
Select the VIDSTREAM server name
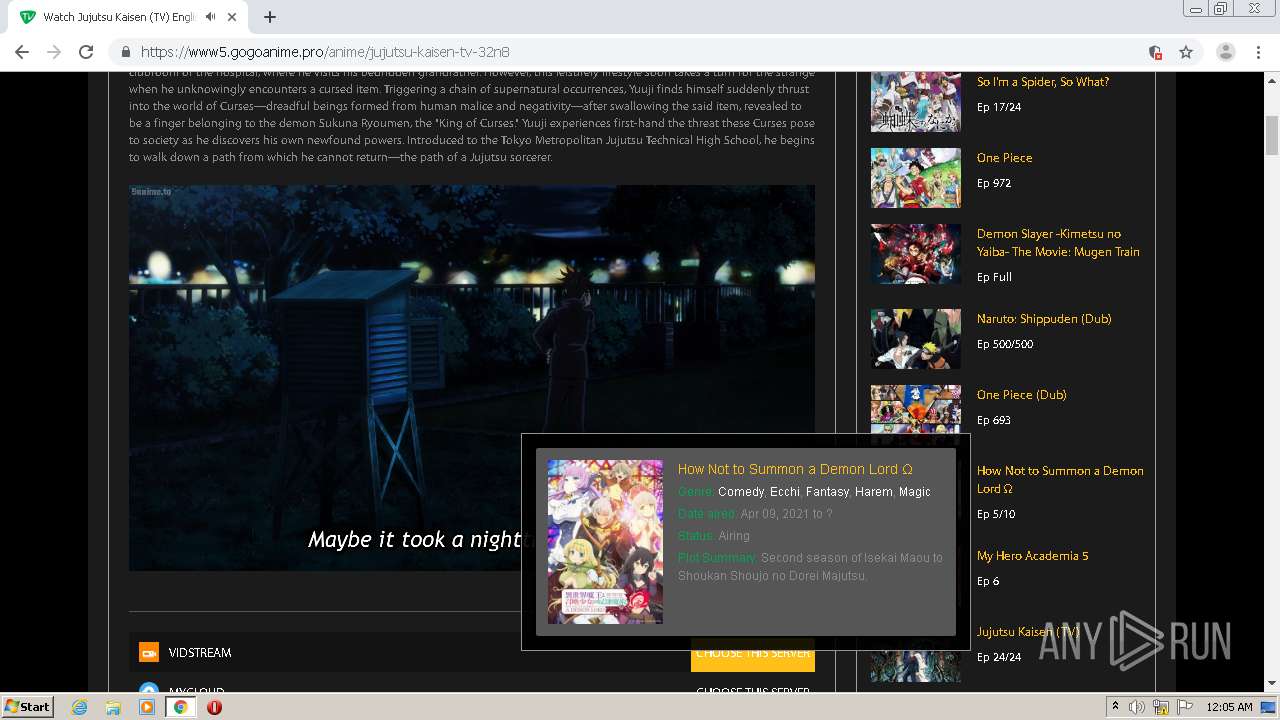200,653
